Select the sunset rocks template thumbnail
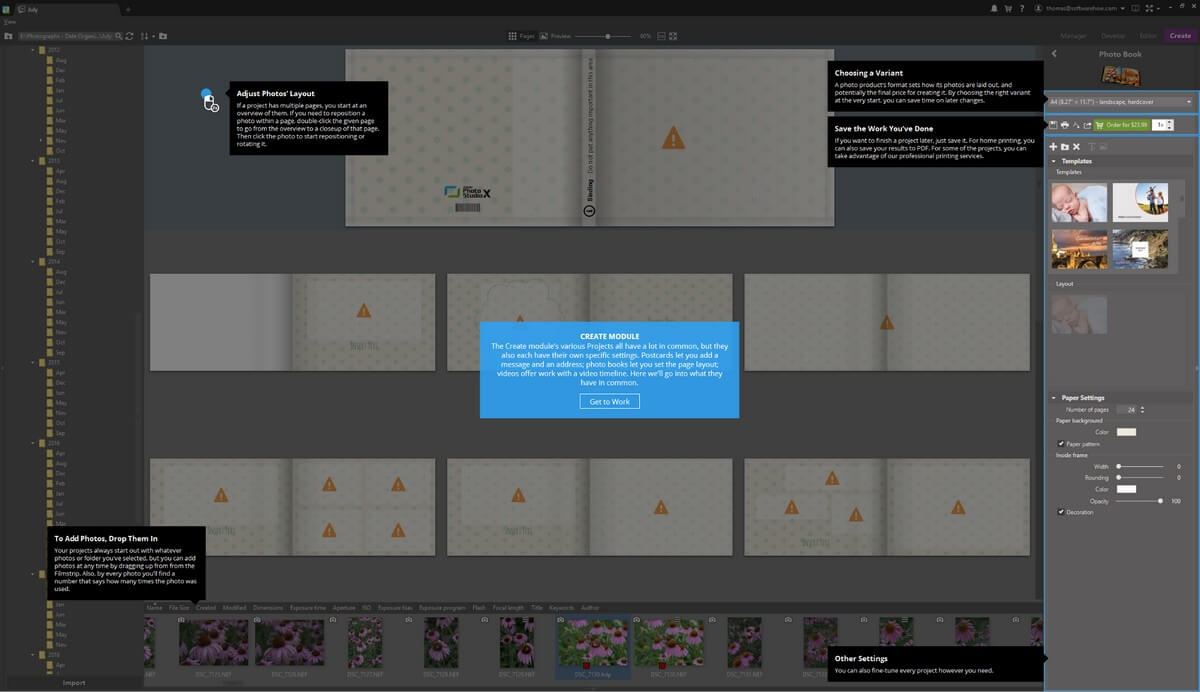The image size is (1200, 692). point(1079,249)
